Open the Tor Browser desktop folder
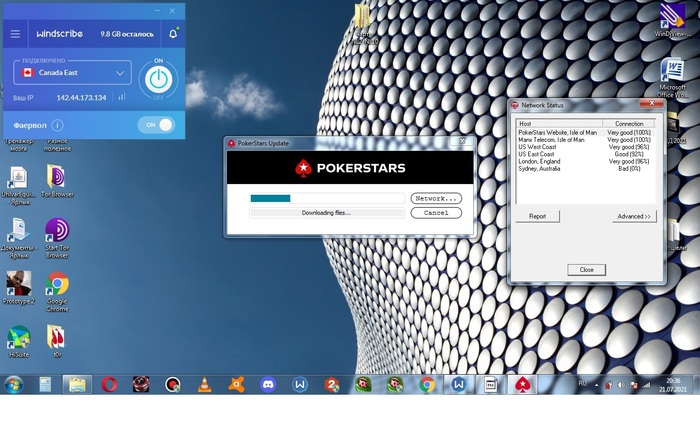Viewport: 700px width, 424px height. tap(57, 181)
